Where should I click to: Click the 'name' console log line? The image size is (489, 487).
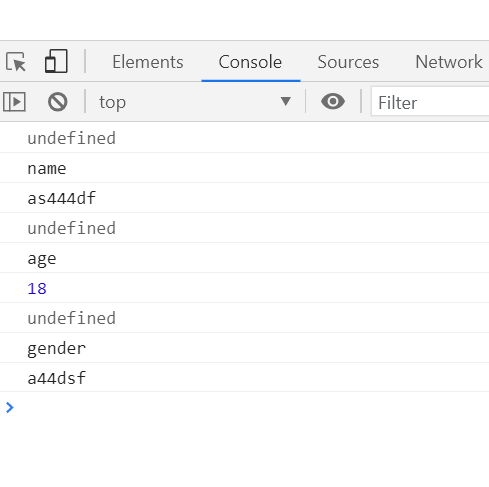[x=47, y=169]
